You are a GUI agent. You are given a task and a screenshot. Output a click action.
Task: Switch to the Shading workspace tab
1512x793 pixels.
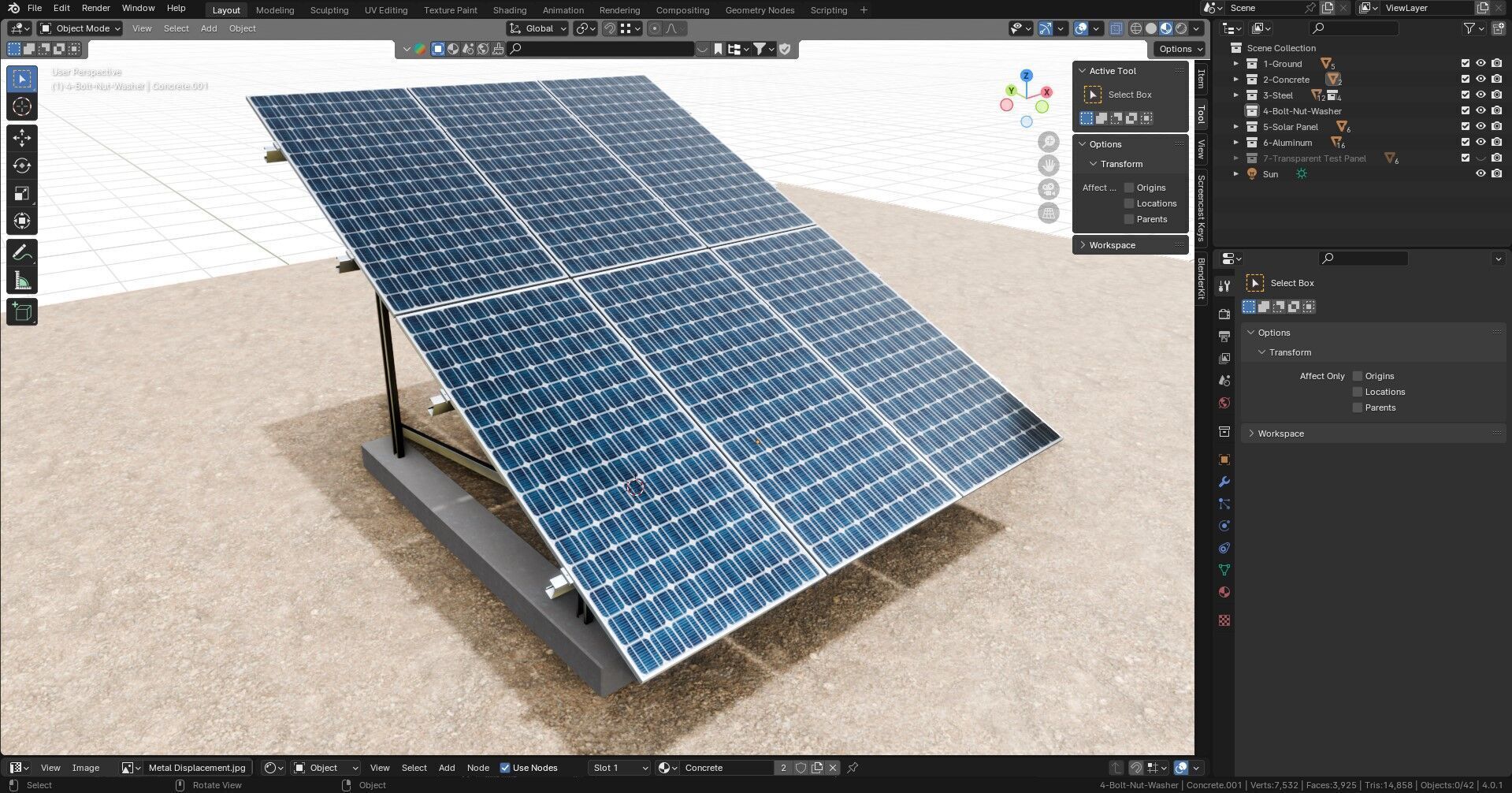pos(509,10)
